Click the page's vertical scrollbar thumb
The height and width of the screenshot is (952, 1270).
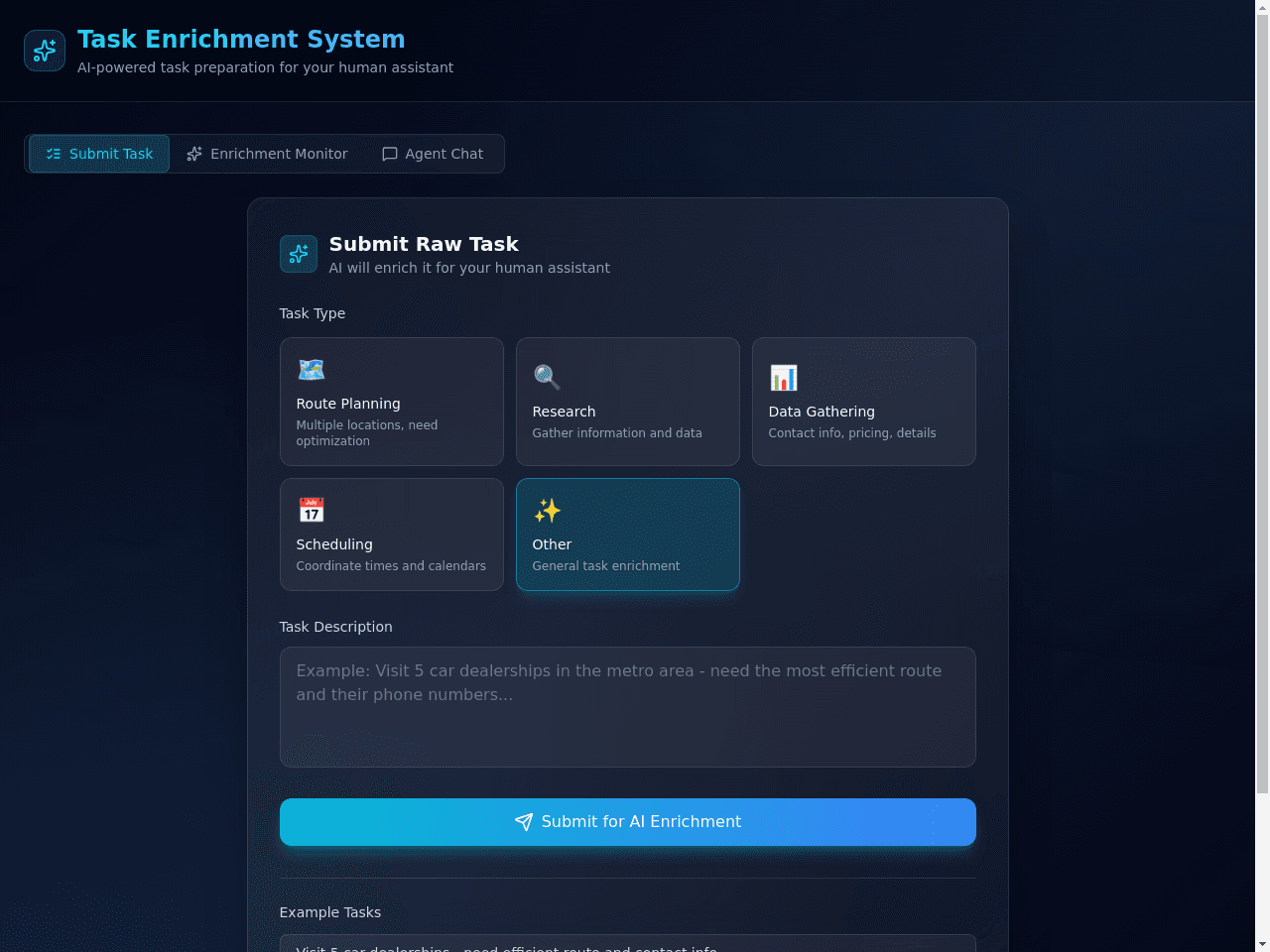pyautogui.click(x=1262, y=405)
